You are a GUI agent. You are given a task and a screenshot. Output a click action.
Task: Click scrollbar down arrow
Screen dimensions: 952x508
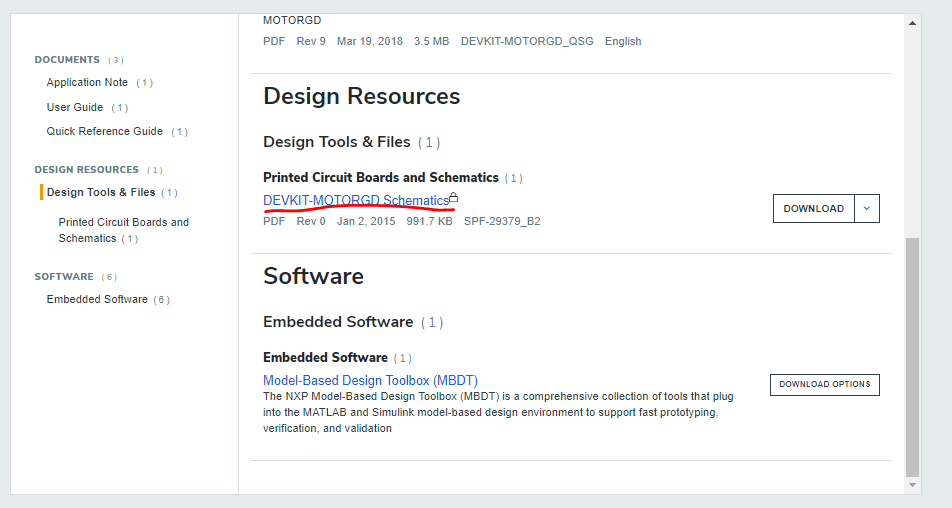tap(912, 485)
